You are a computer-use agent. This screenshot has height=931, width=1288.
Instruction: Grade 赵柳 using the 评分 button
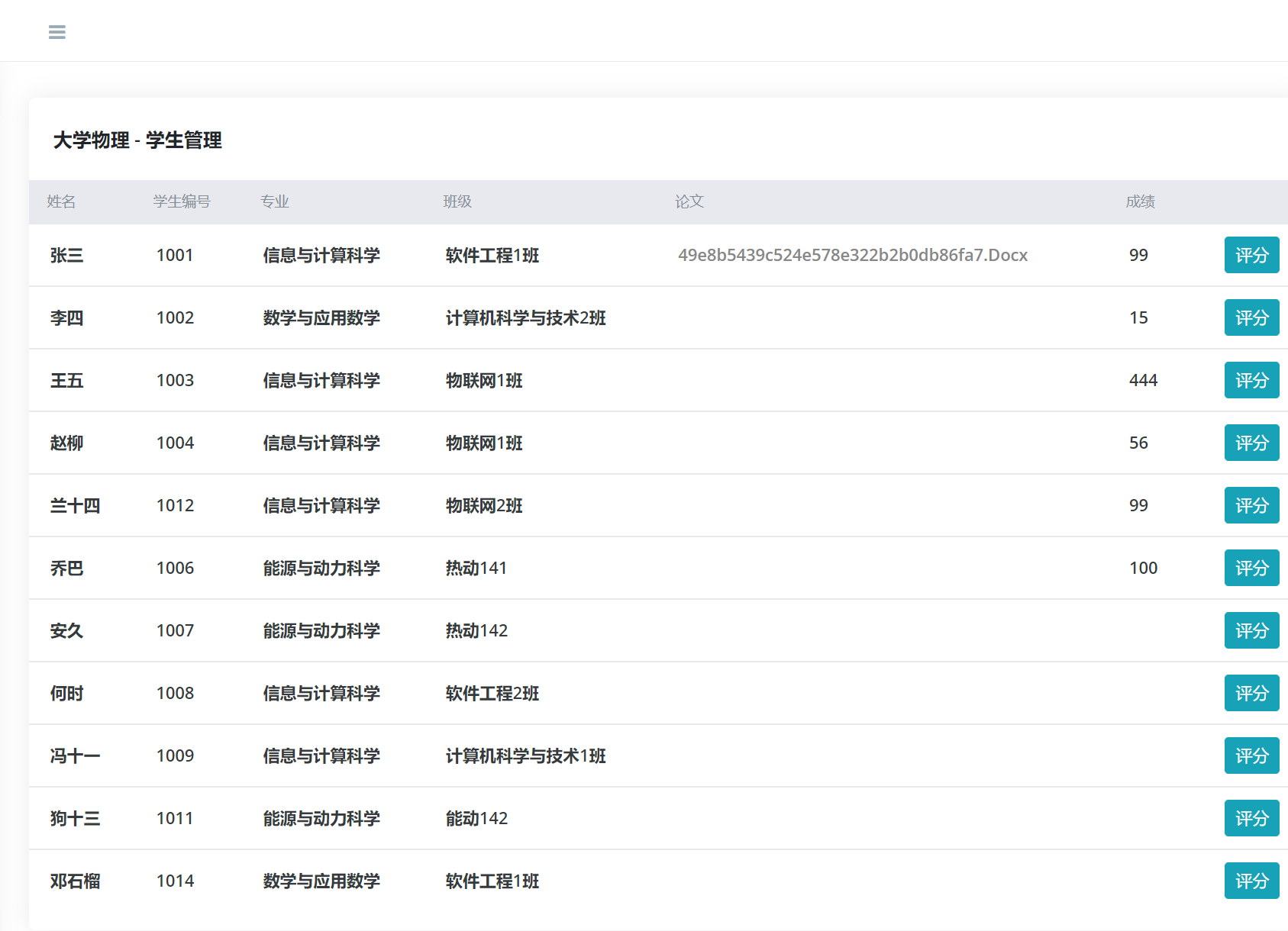click(x=1251, y=443)
